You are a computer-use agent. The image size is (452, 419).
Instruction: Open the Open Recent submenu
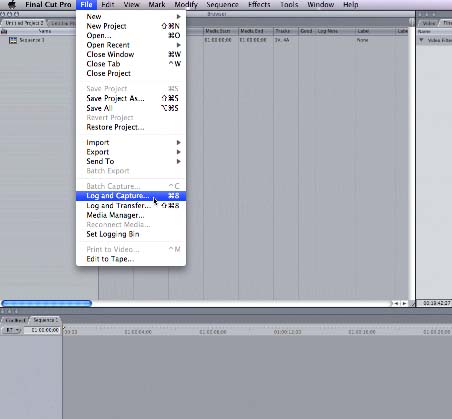179,45
